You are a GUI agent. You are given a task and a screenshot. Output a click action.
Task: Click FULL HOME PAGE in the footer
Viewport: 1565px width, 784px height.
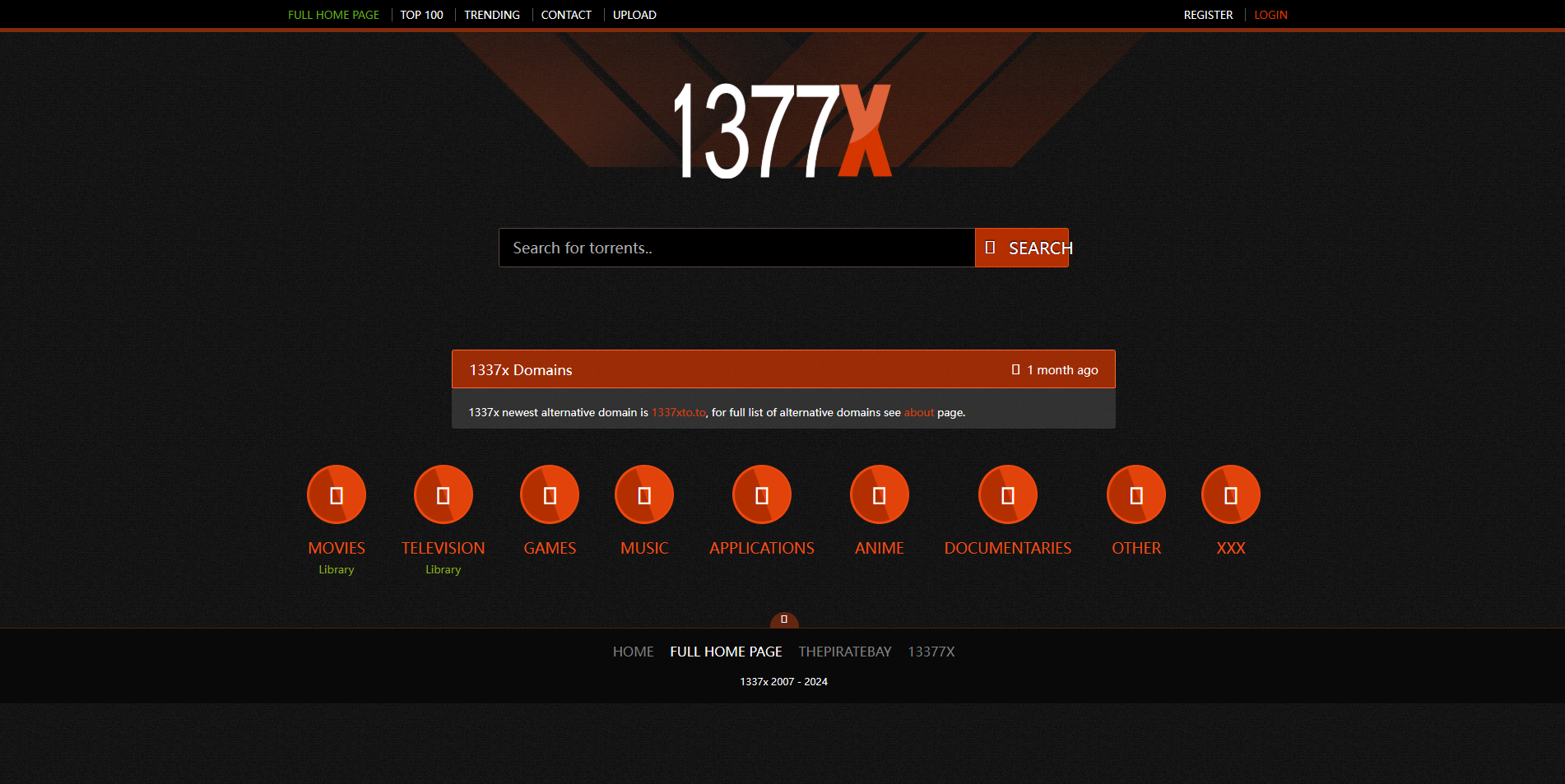[x=726, y=652]
